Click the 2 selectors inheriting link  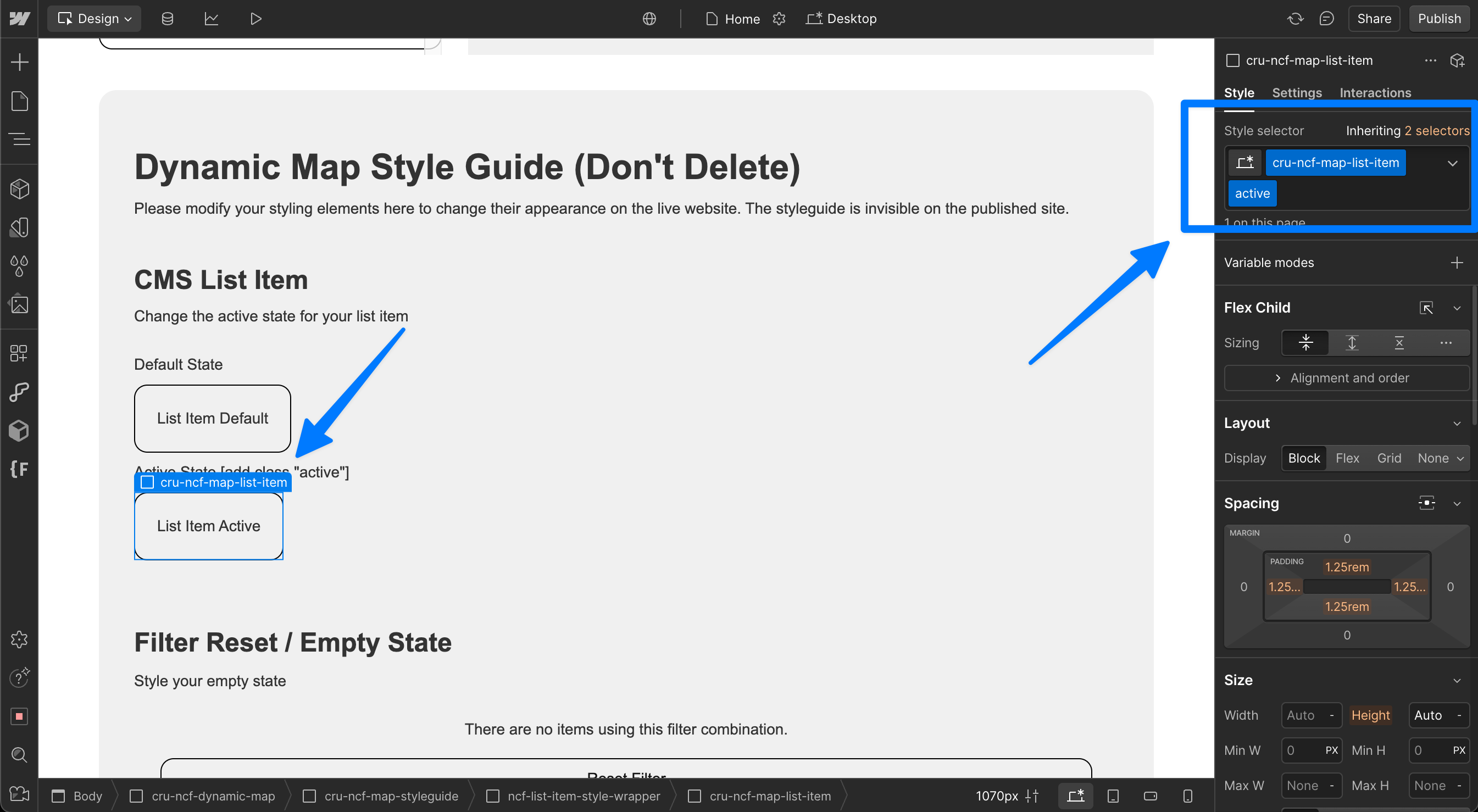1437,130
